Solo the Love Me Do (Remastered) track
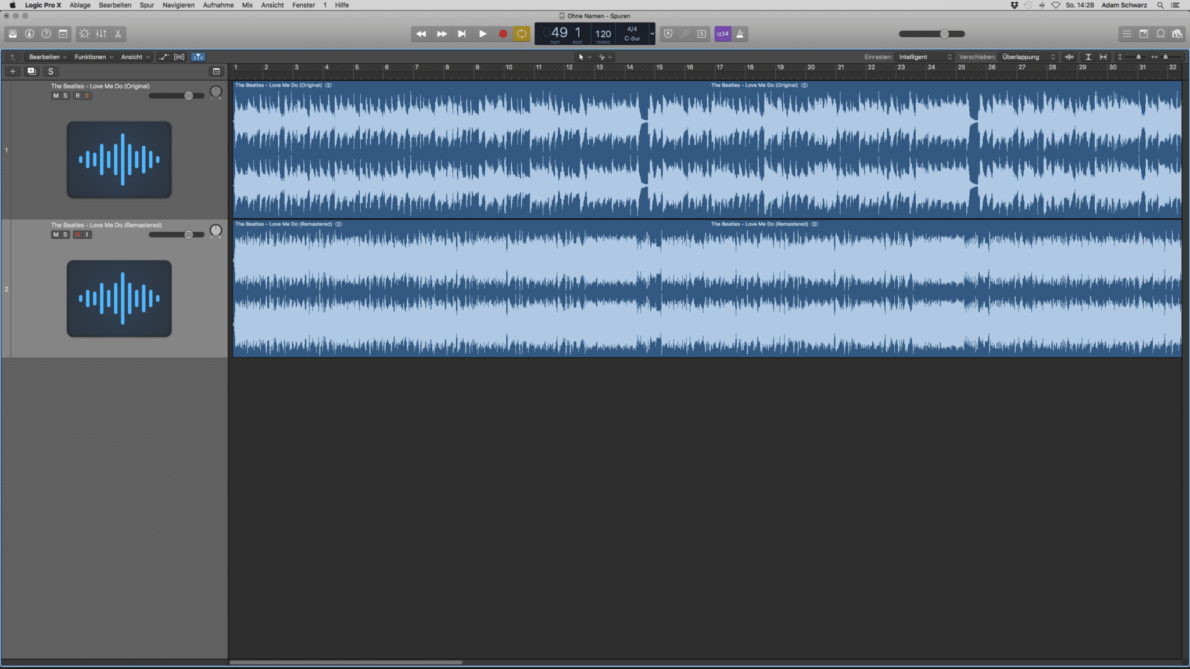Screen dimensions: 1190x669 pos(65,234)
